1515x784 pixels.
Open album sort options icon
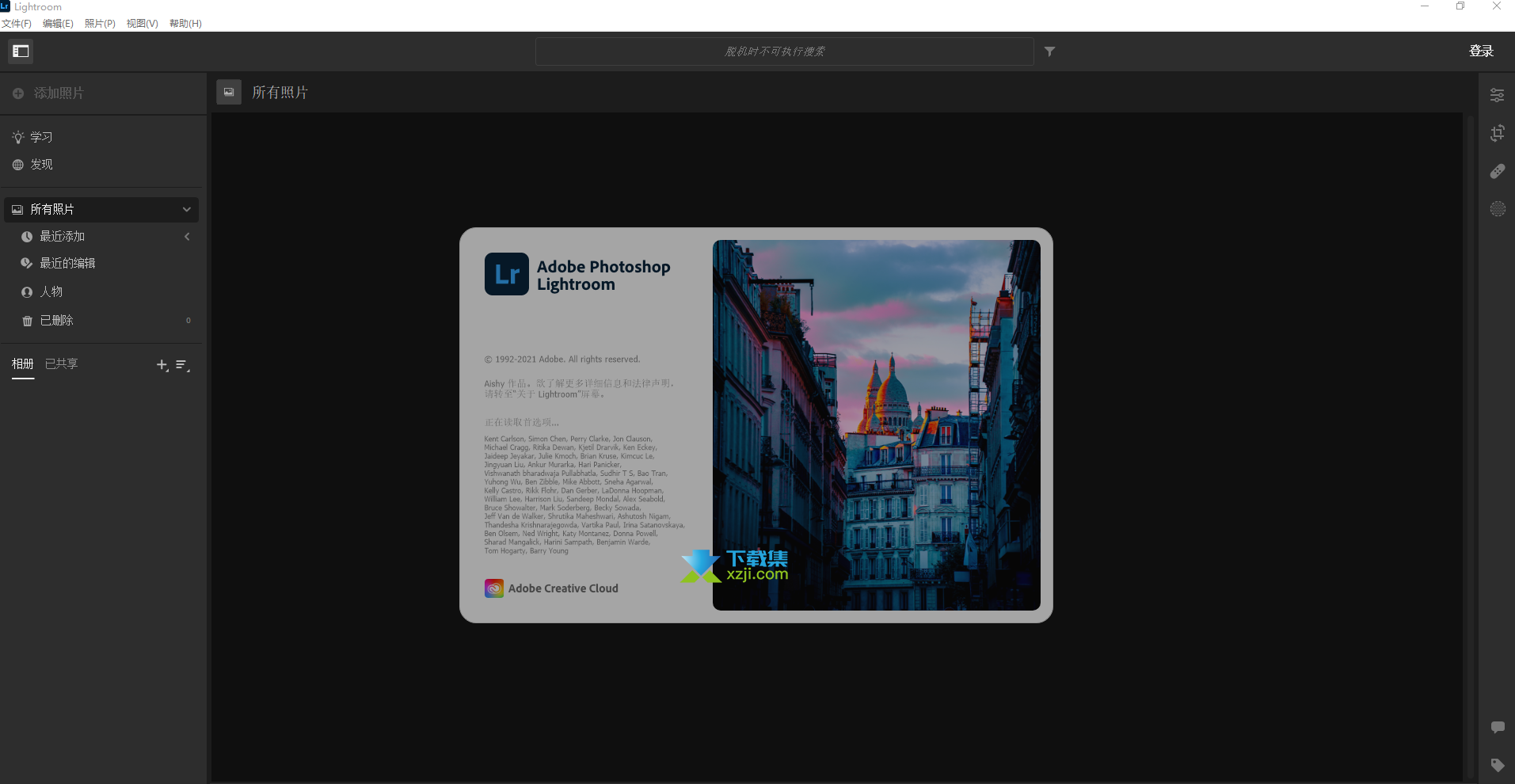point(183,365)
